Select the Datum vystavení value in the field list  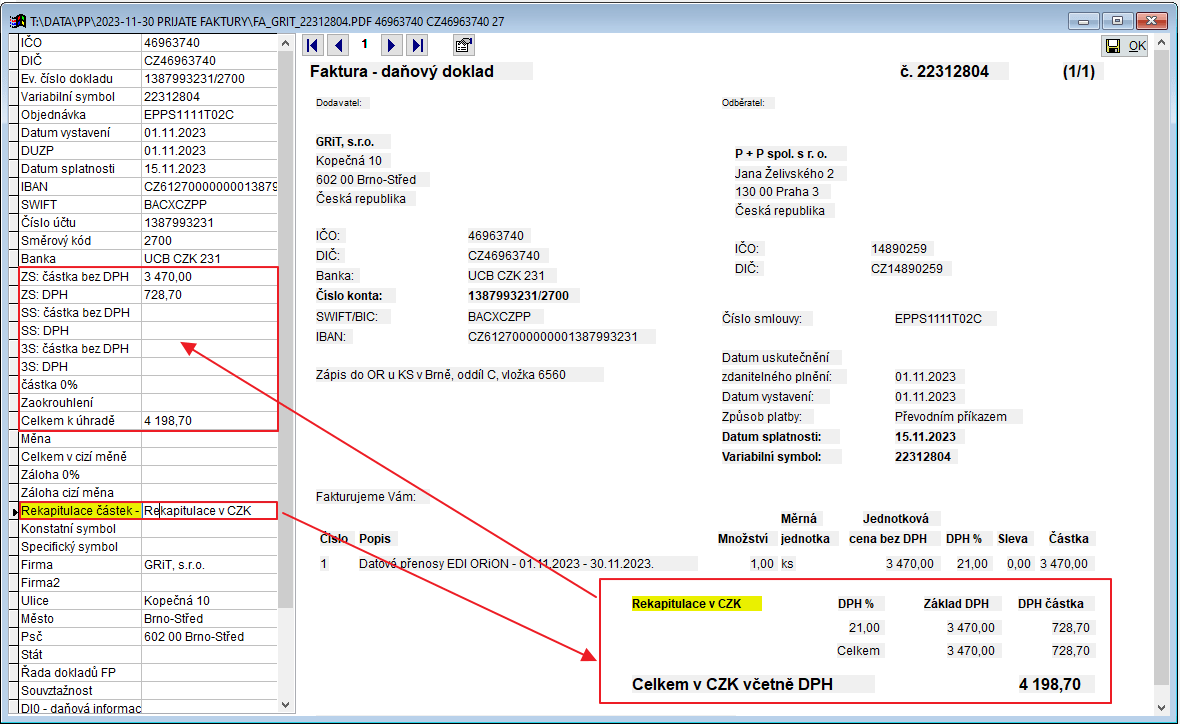[x=209, y=133]
